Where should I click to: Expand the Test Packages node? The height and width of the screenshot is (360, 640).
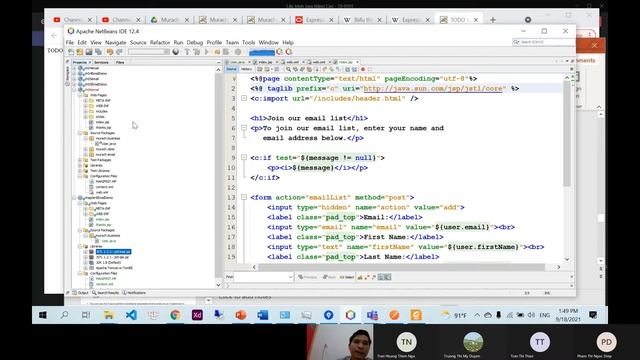(80, 160)
